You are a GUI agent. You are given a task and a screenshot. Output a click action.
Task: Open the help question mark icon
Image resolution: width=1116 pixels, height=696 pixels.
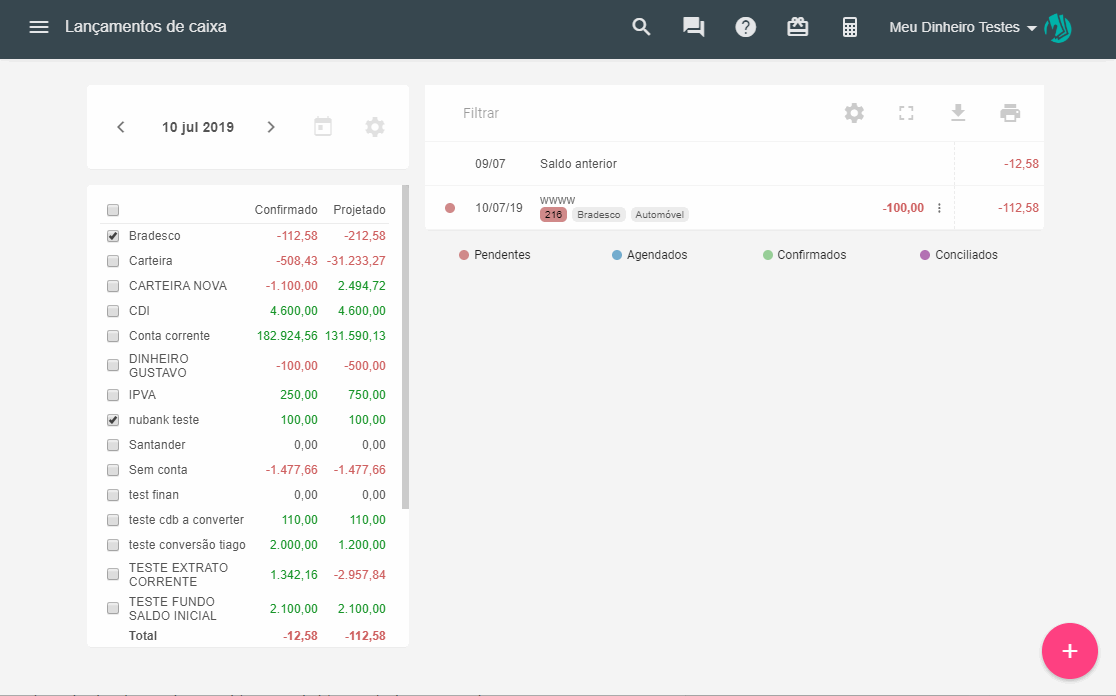(x=746, y=27)
